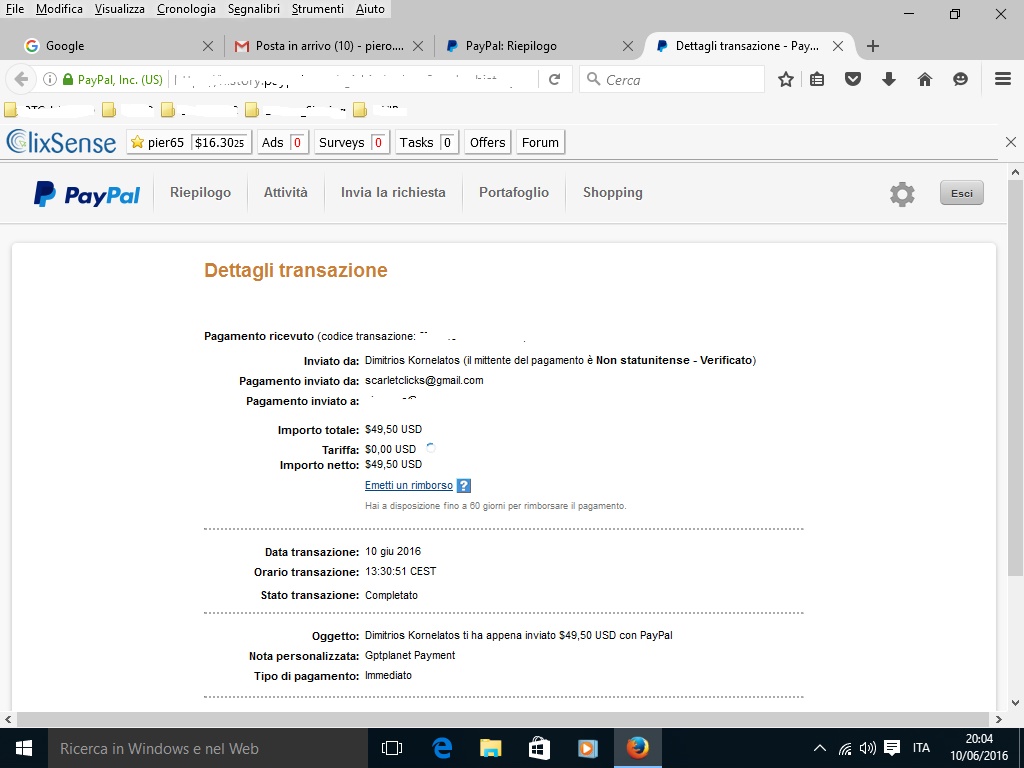This screenshot has width=1024, height=768.
Task: Open site identity info icon
Action: click(50, 79)
